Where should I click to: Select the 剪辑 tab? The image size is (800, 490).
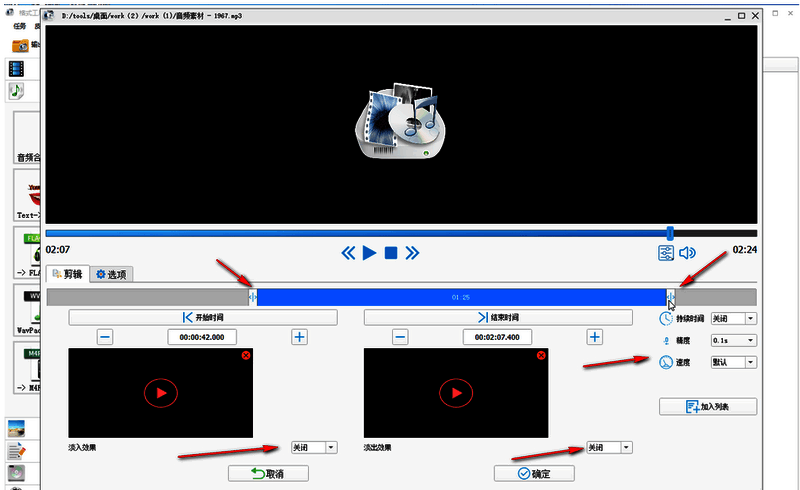(x=67, y=274)
